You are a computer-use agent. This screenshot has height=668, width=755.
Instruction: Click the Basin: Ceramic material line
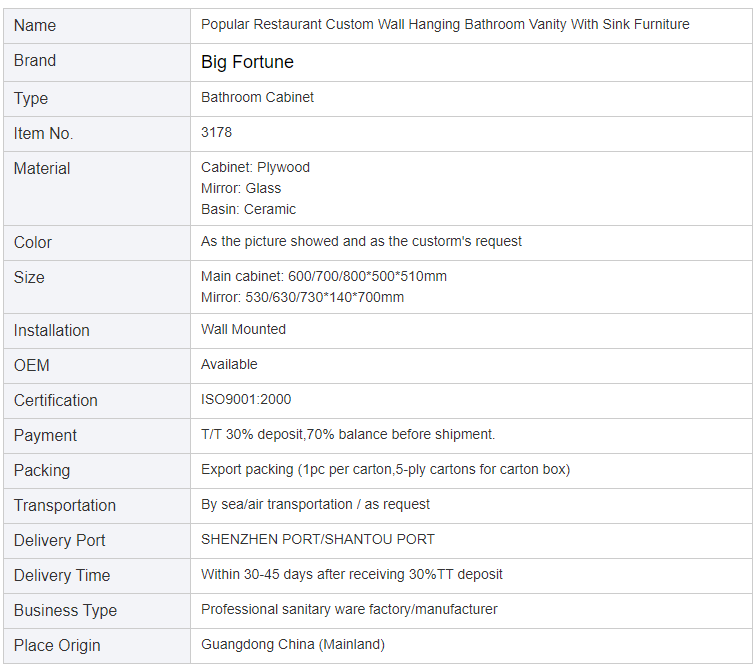[x=248, y=210]
